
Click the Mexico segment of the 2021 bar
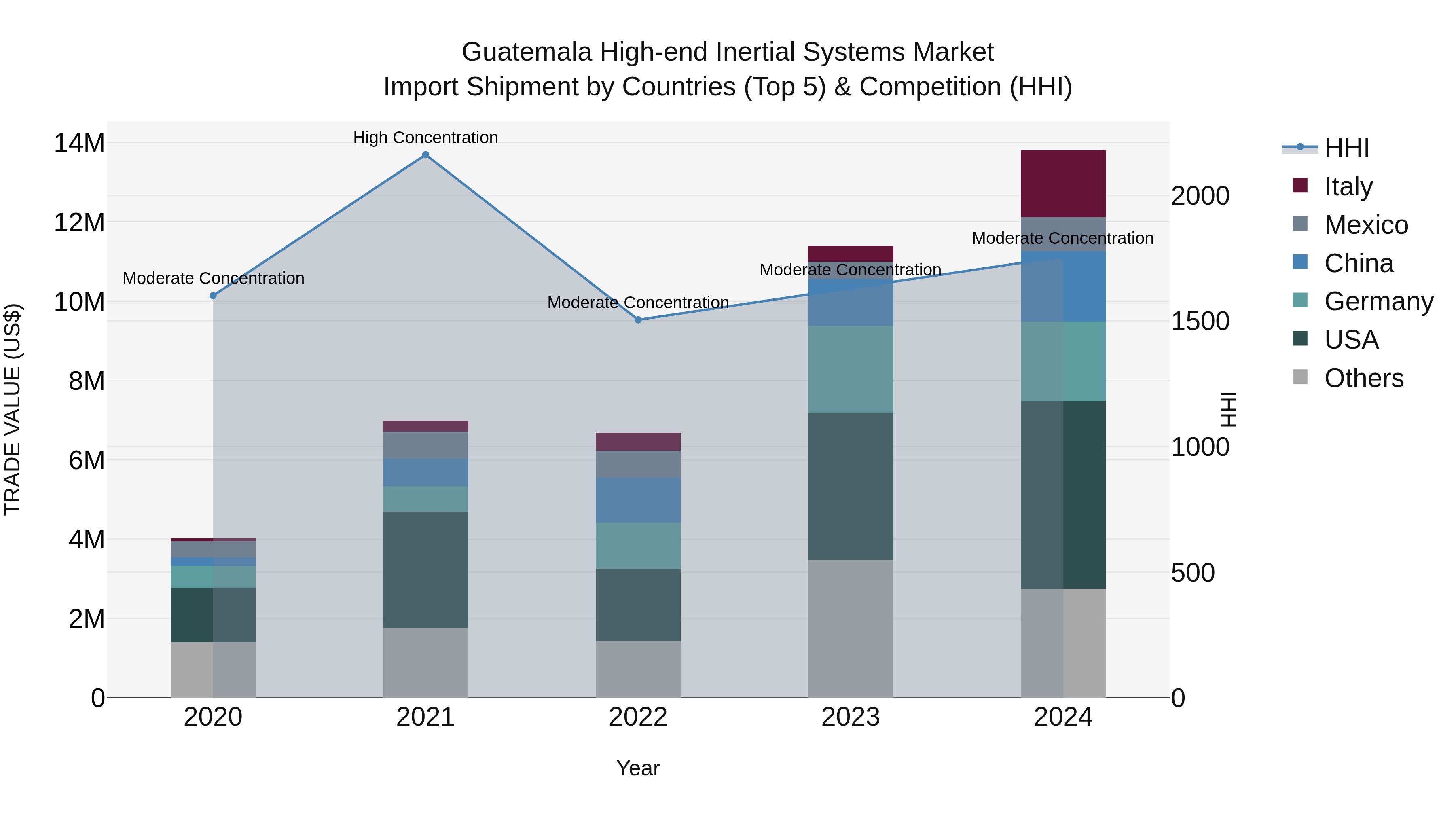(425, 445)
